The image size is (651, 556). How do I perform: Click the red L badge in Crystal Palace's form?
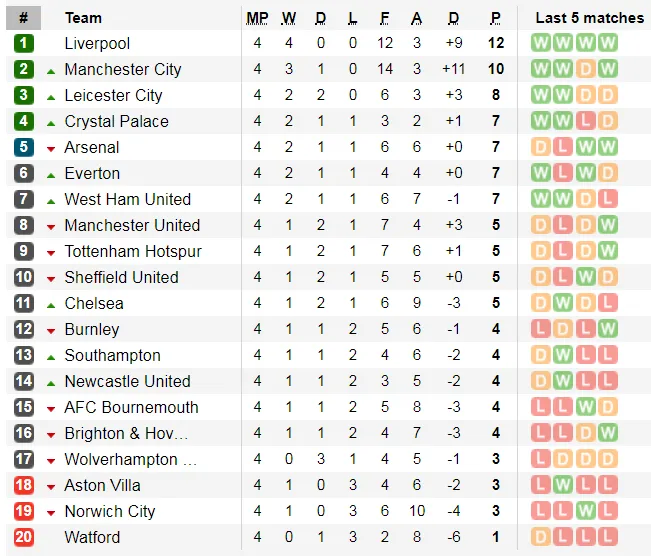[x=586, y=121]
